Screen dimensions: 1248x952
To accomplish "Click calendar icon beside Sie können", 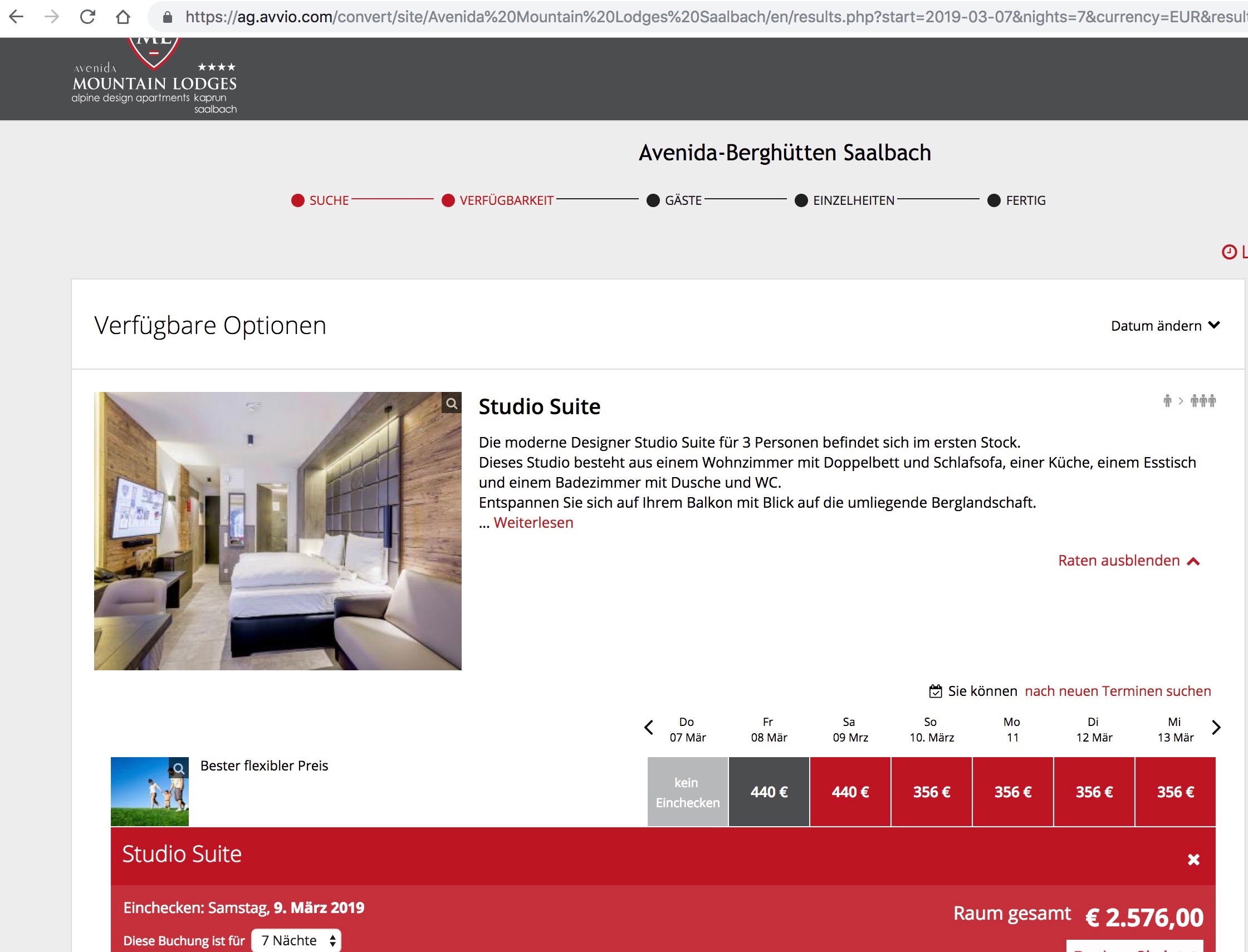I will [x=935, y=691].
